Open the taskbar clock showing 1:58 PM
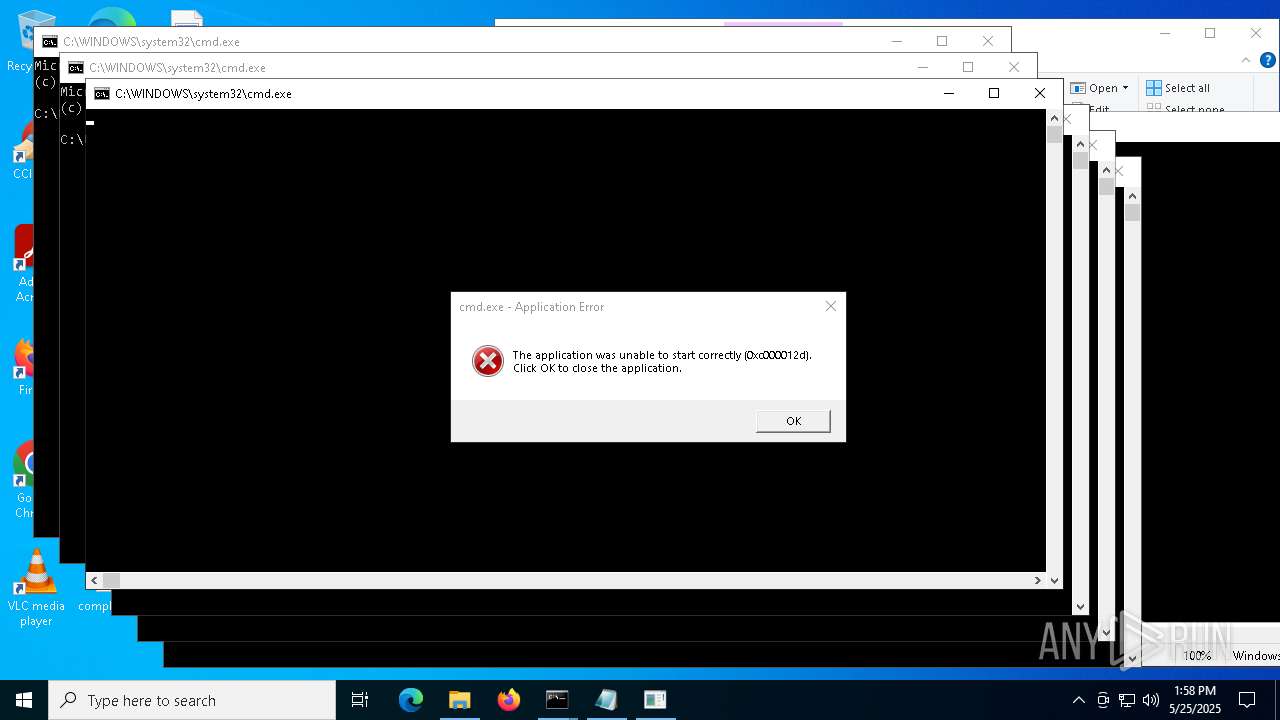This screenshot has width=1280, height=720. click(x=1195, y=700)
